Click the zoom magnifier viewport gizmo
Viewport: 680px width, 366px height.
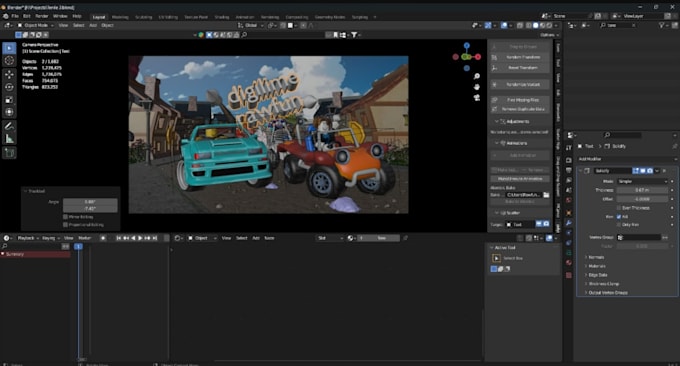click(x=477, y=76)
